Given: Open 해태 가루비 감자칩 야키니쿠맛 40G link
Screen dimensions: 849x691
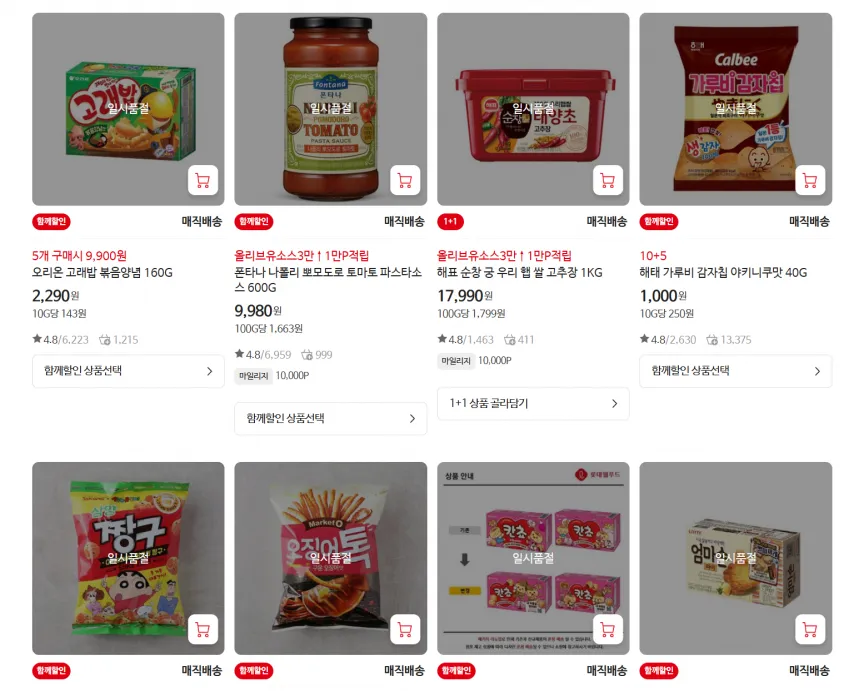Looking at the screenshot, I should (723, 272).
